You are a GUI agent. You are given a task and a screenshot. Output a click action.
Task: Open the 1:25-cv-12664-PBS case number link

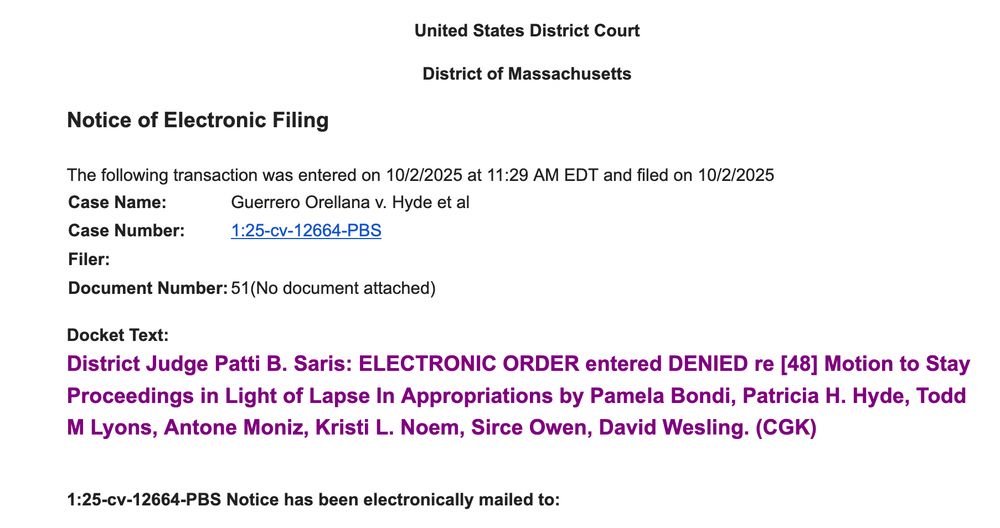[306, 230]
